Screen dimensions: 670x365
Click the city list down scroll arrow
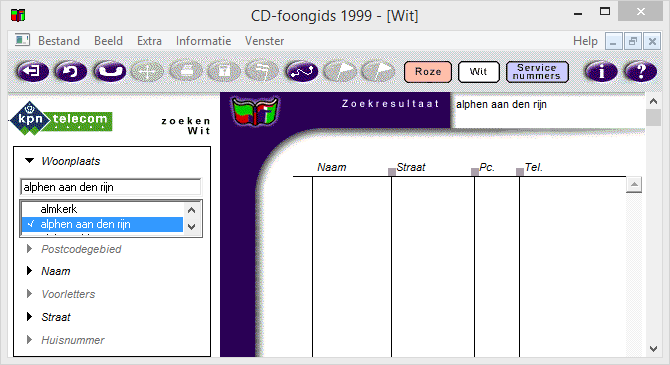click(191, 227)
